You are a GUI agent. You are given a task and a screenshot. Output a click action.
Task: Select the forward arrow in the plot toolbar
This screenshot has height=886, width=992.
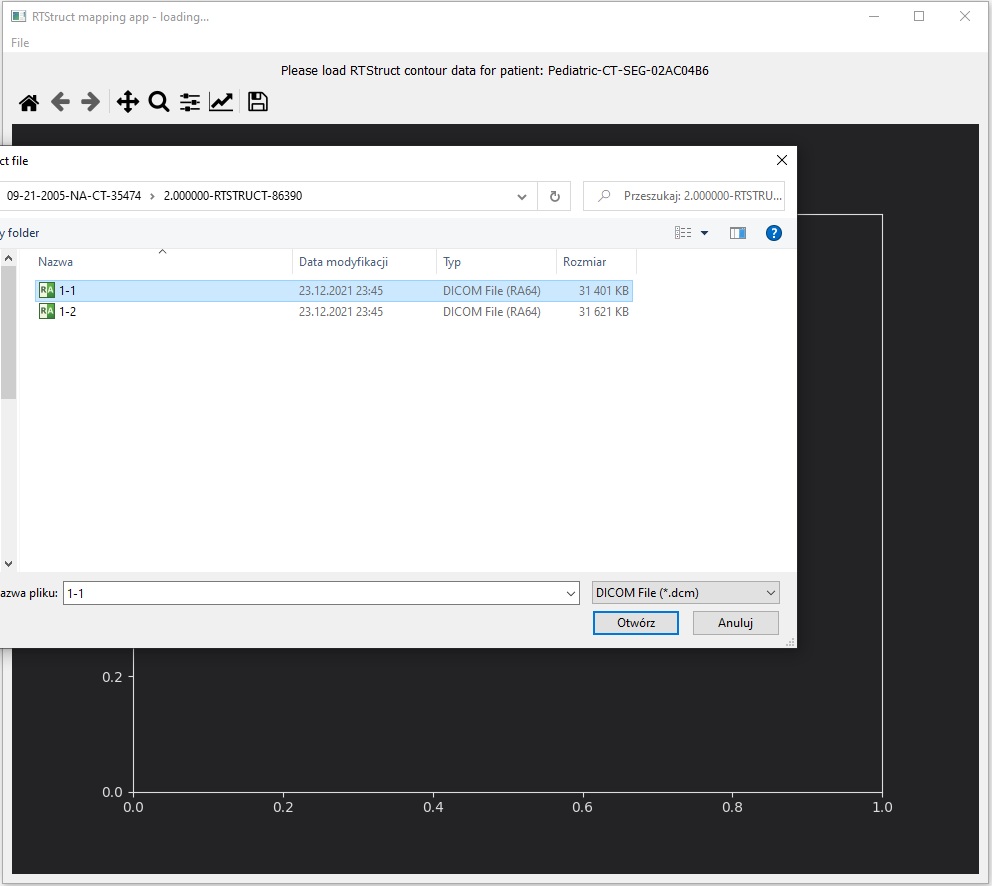tap(90, 101)
